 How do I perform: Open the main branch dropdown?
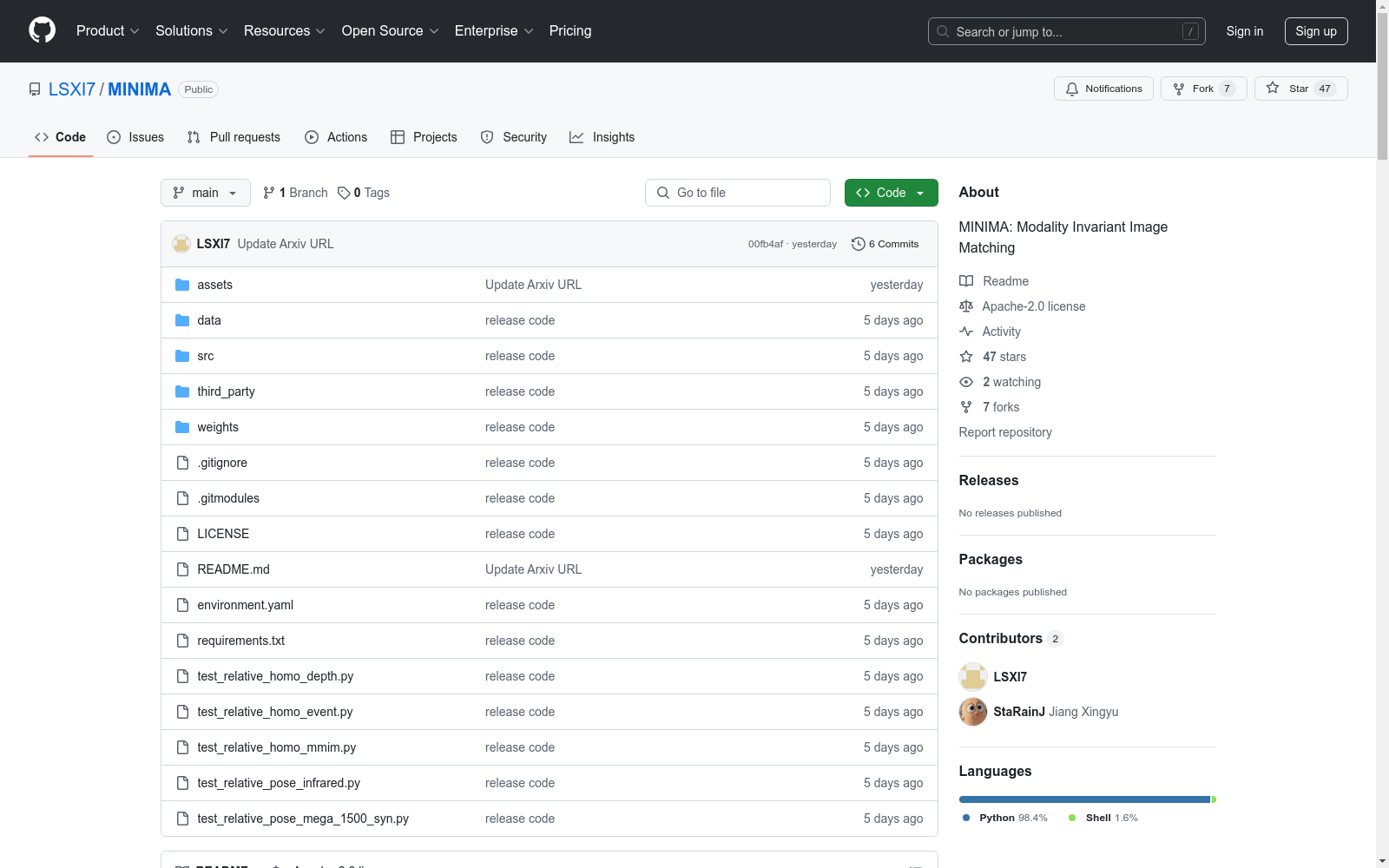click(206, 193)
